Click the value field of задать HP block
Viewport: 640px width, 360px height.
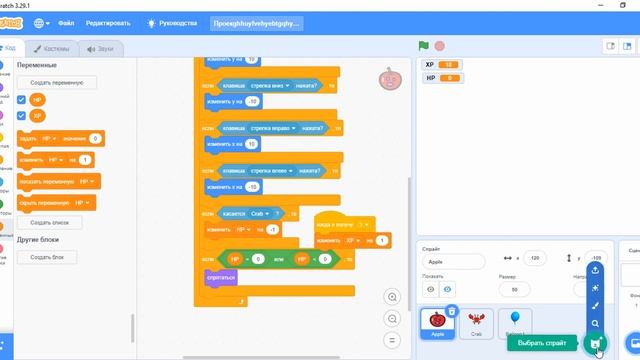point(95,139)
